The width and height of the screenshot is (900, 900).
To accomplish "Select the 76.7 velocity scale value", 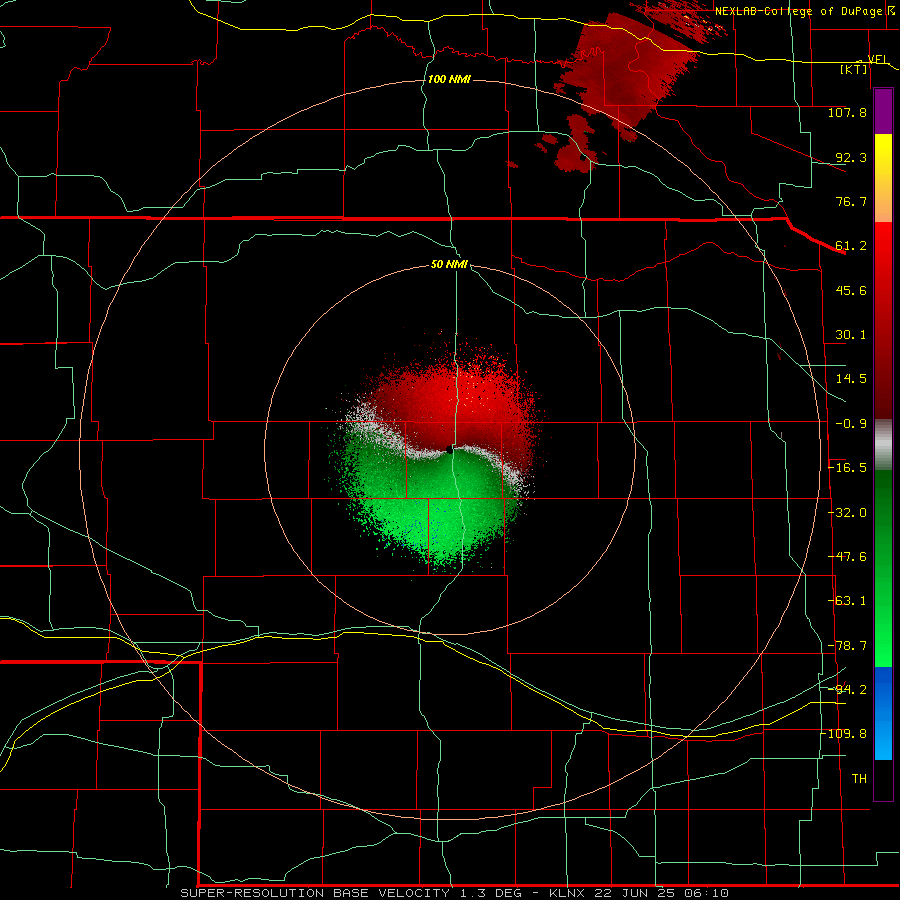I will (x=851, y=201).
